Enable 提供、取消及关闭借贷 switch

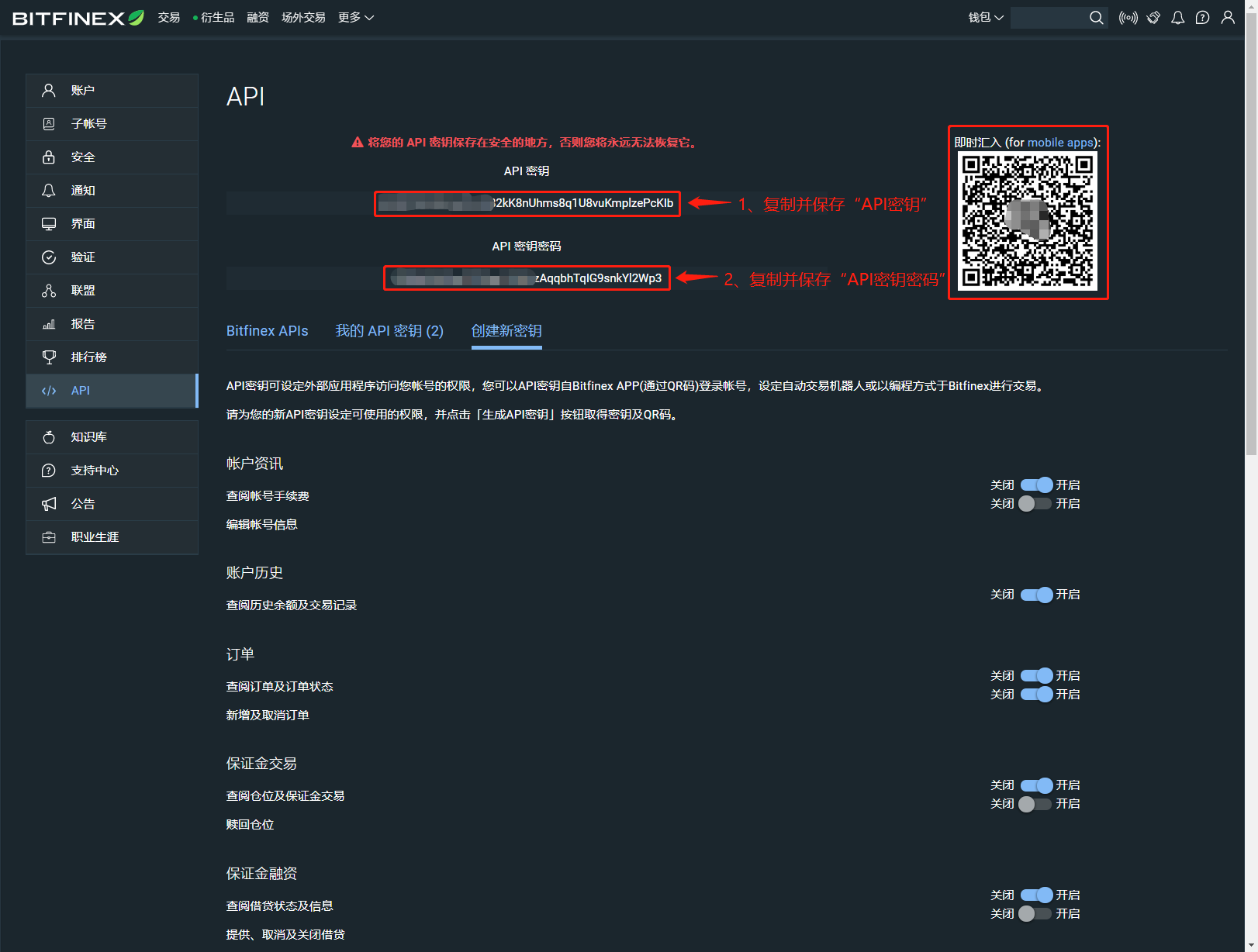(x=1035, y=914)
